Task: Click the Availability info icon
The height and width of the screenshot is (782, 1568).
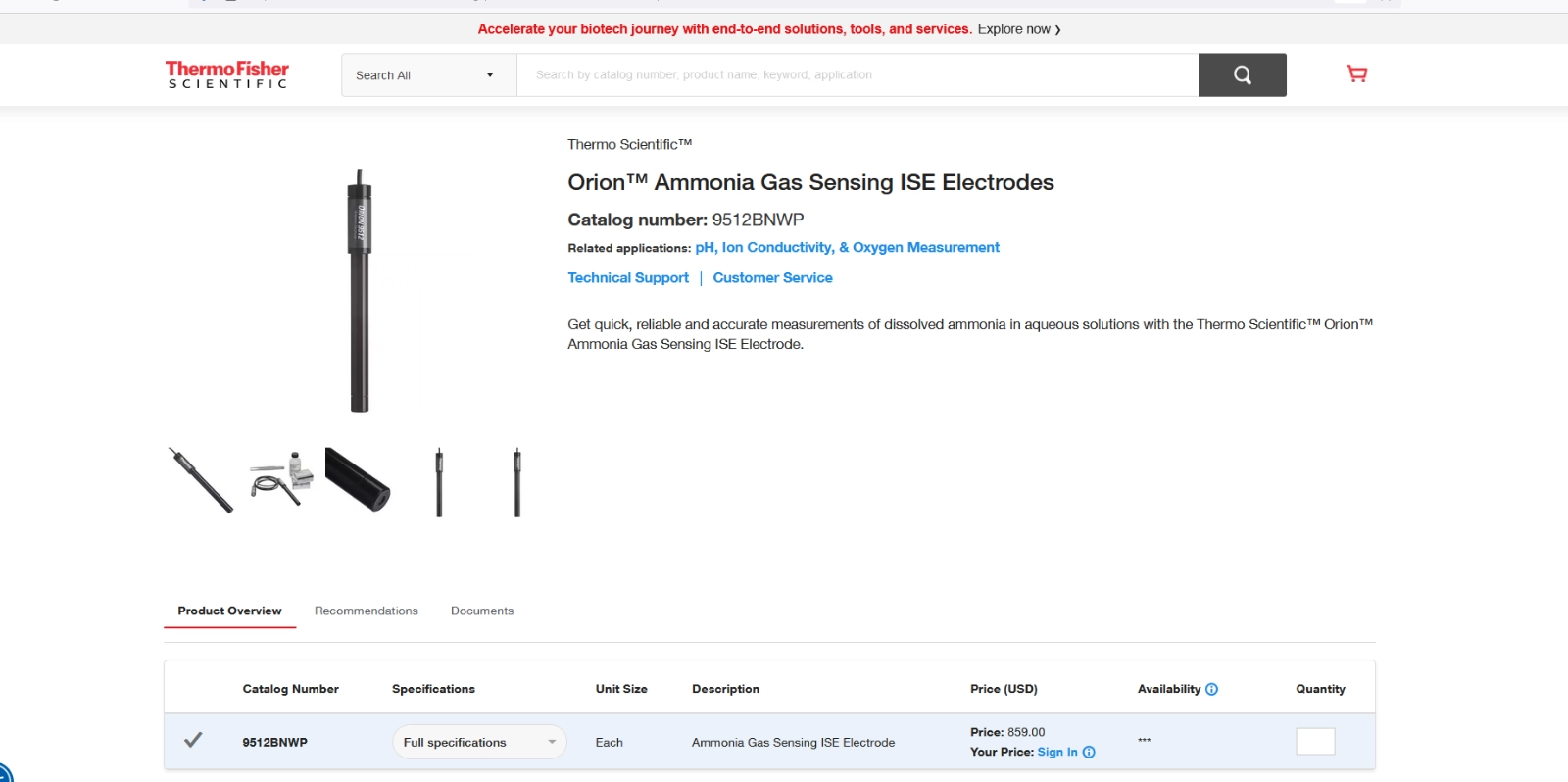Action: (x=1211, y=689)
